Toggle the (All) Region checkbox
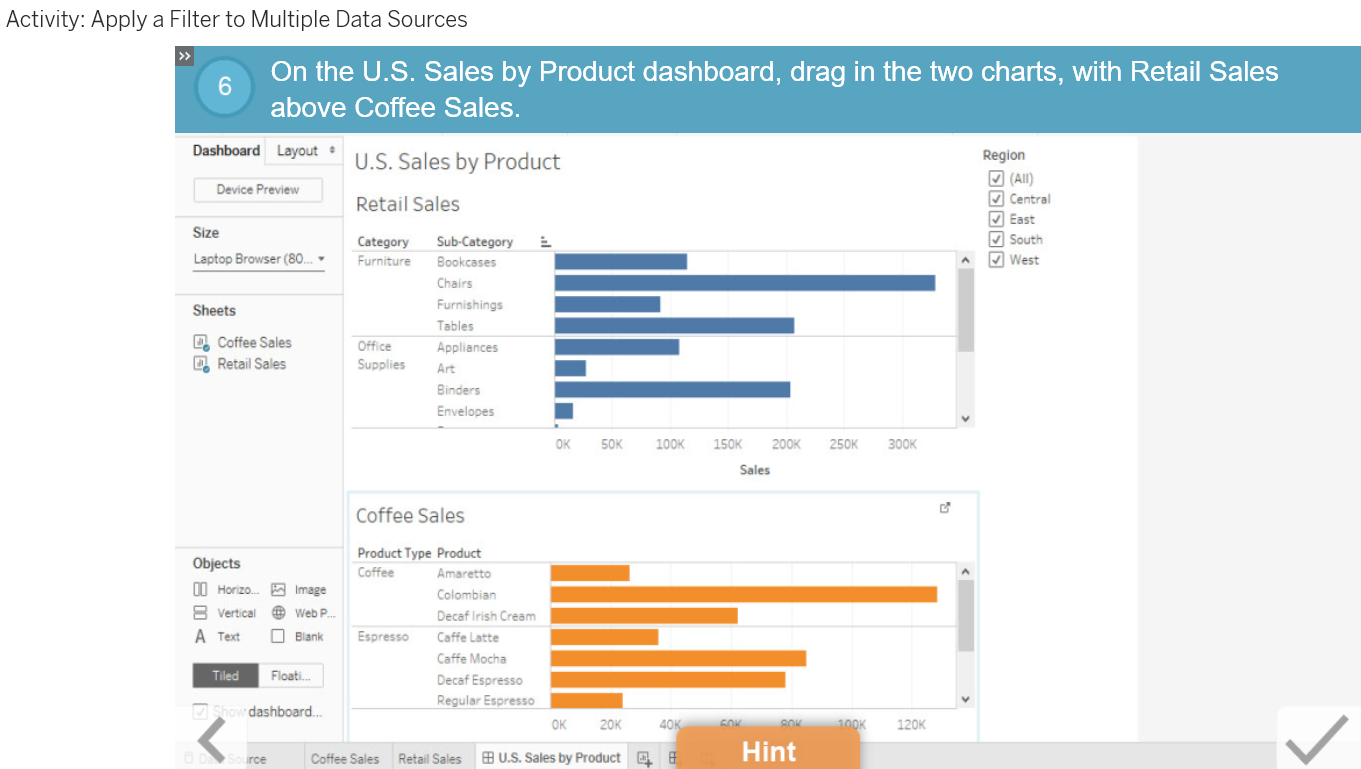Viewport: 1361px width, 769px height. pyautogui.click(x=996, y=178)
